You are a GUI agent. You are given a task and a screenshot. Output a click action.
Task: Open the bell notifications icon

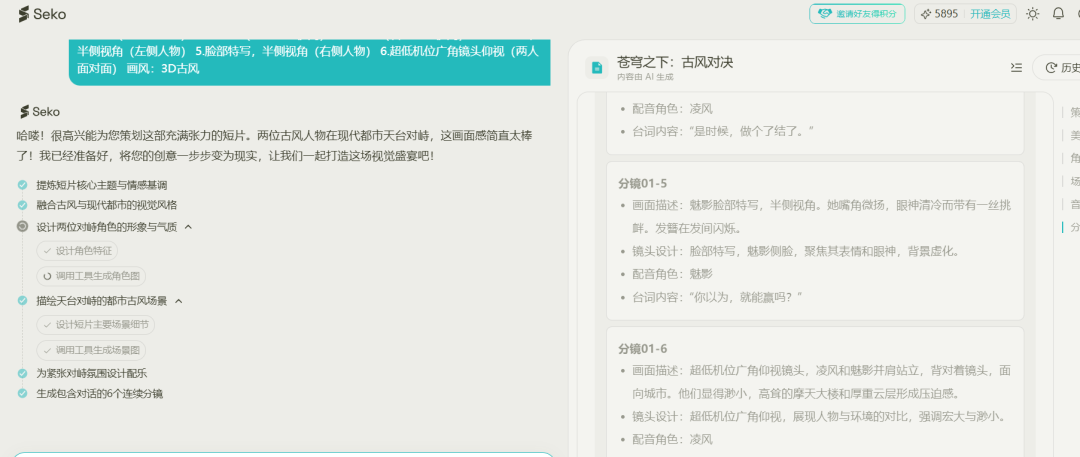pos(1059,14)
